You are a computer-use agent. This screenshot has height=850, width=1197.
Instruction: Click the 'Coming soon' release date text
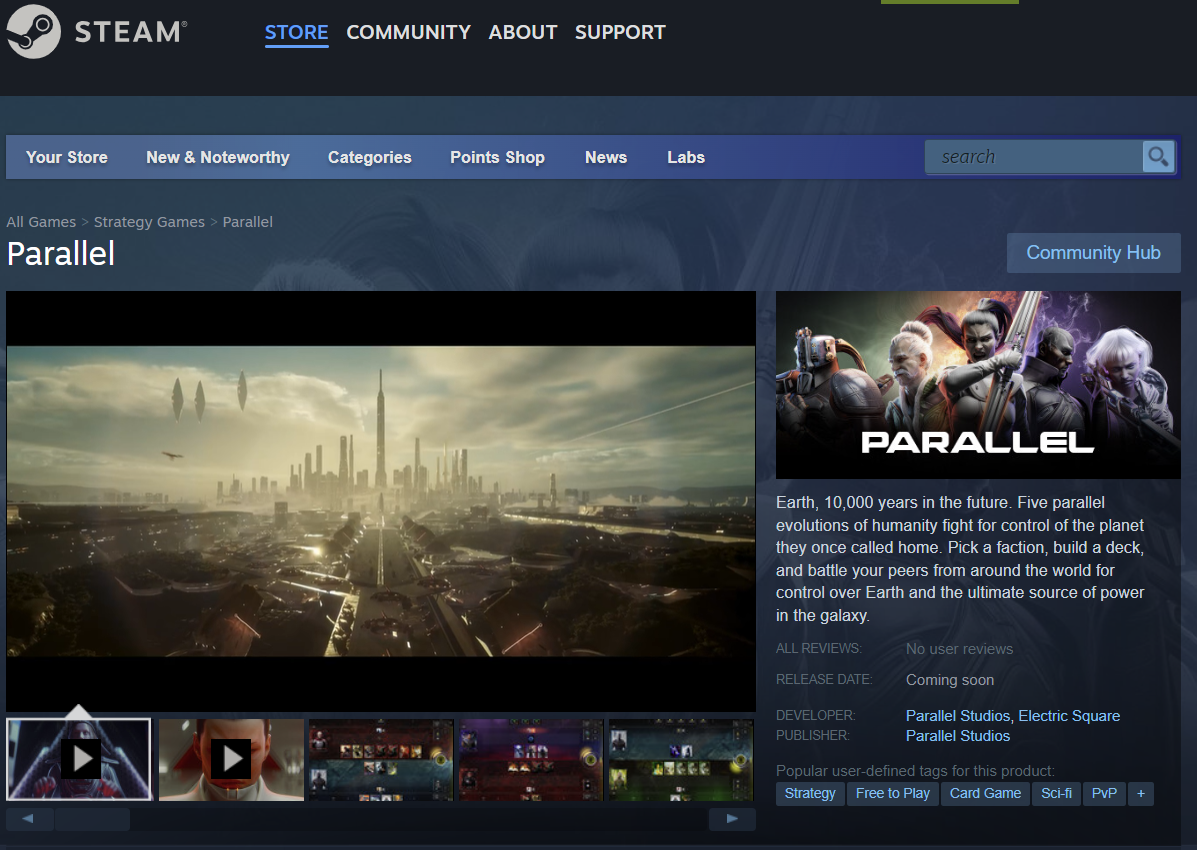pyautogui.click(x=950, y=680)
